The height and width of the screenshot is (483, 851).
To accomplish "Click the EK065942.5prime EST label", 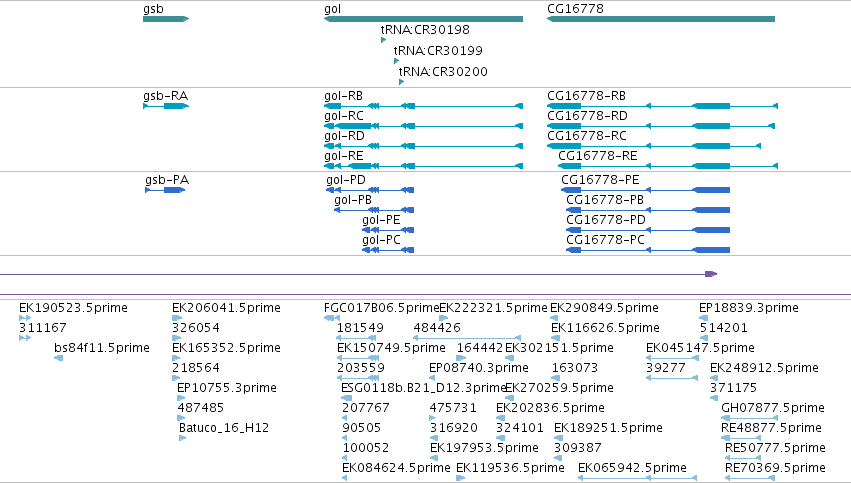I will point(632,469).
